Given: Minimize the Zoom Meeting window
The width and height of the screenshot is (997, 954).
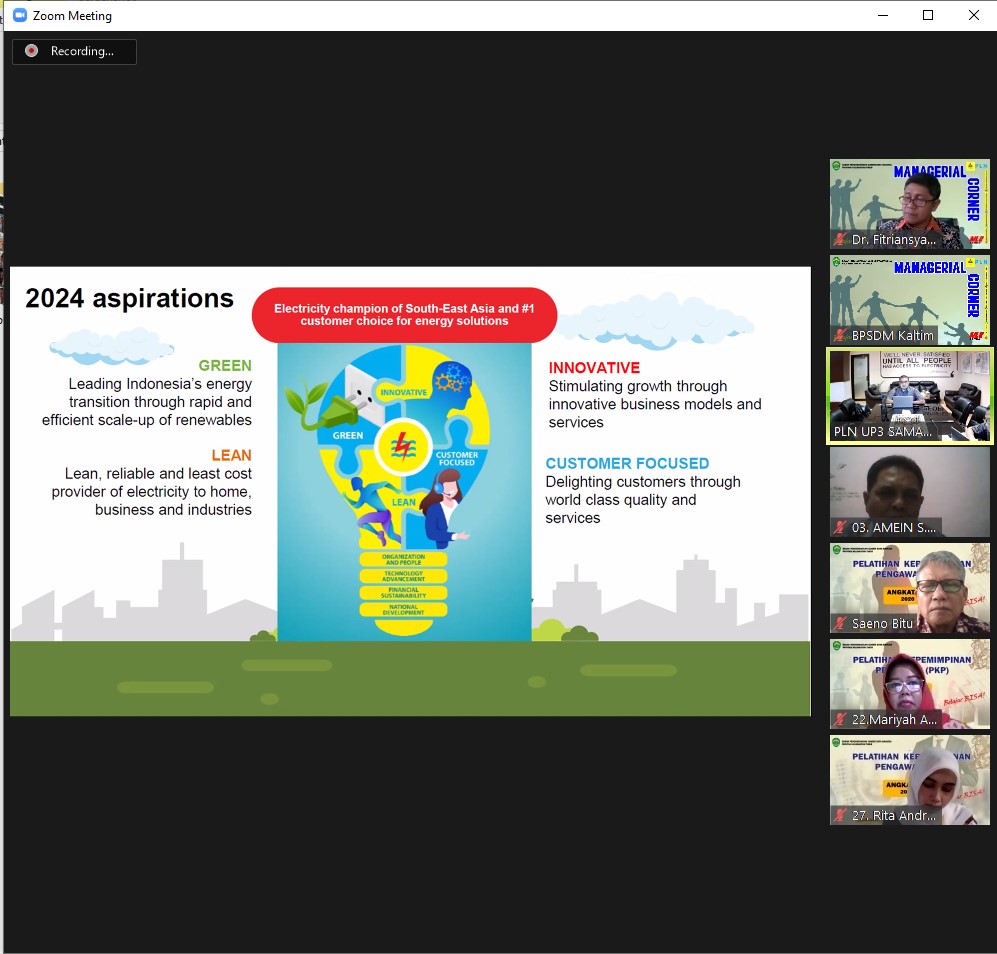Looking at the screenshot, I should [883, 15].
